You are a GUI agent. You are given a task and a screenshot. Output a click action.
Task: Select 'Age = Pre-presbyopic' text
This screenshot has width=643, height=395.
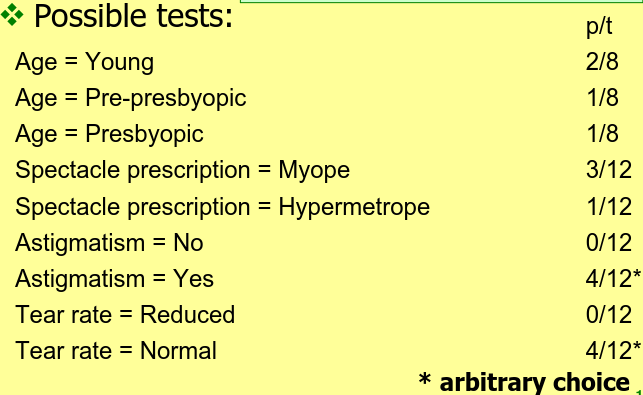point(130,98)
